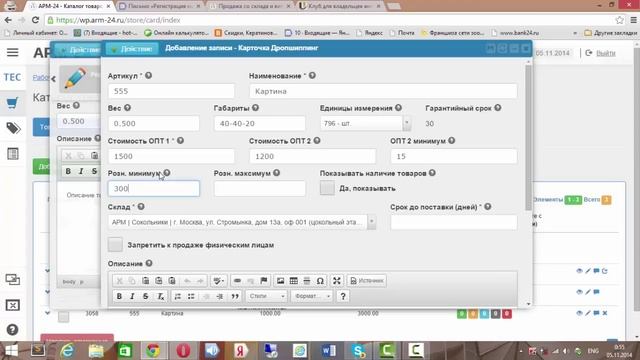Click the Стоимость ОПТ 1 field showing 1500
640x360 pixels.
point(171,156)
